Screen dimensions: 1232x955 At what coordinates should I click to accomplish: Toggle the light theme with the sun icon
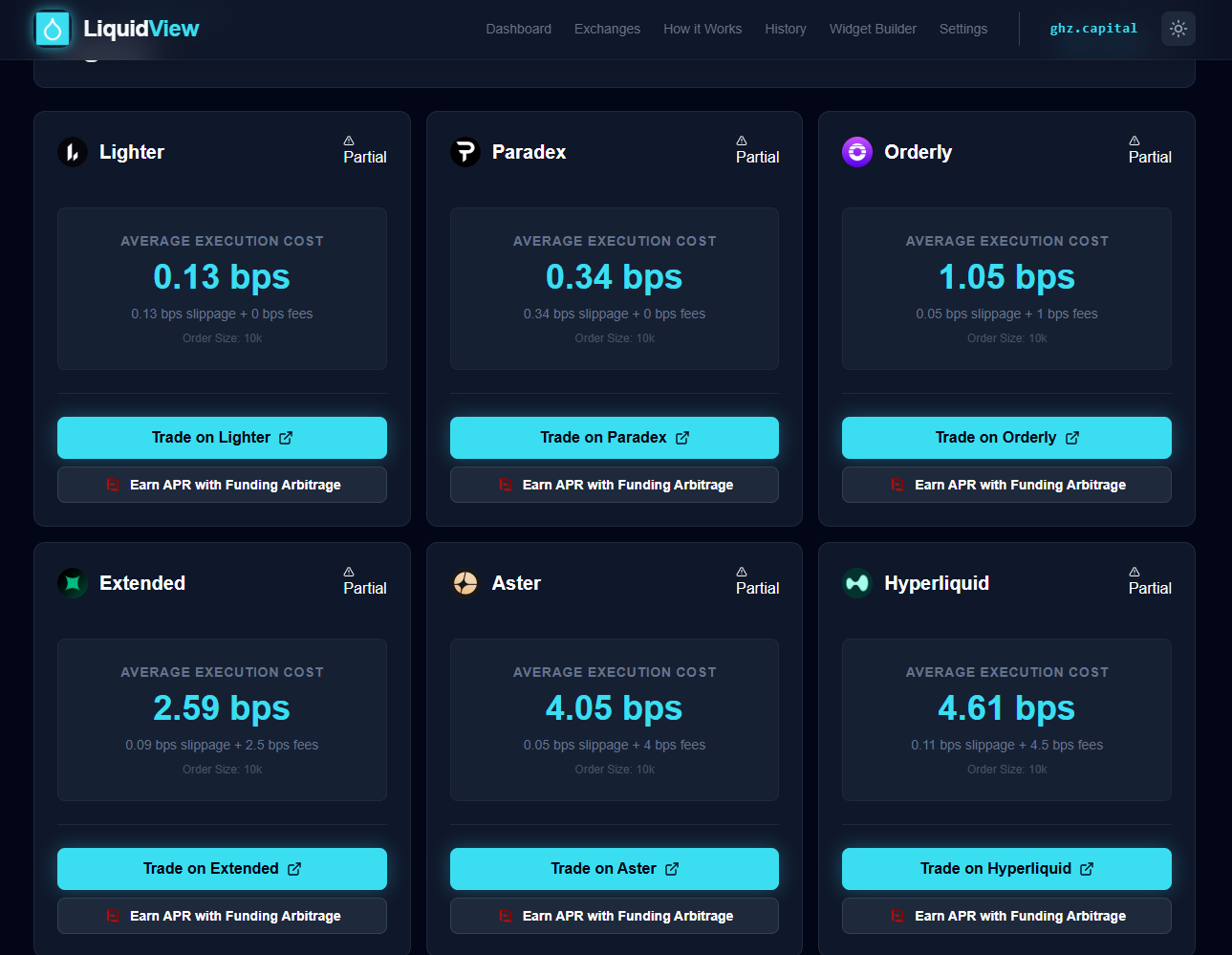pyautogui.click(x=1178, y=28)
